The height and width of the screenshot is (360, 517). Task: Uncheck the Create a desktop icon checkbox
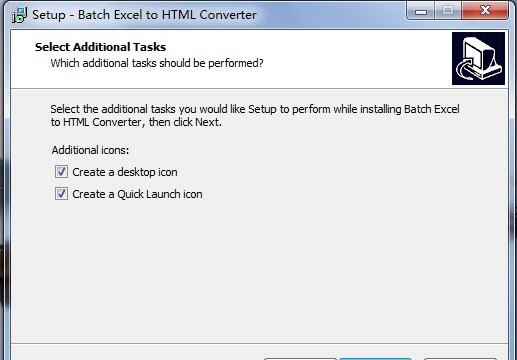pyautogui.click(x=61, y=172)
